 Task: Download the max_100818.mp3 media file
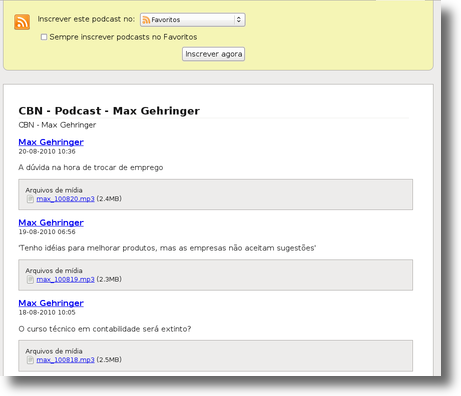(65, 360)
